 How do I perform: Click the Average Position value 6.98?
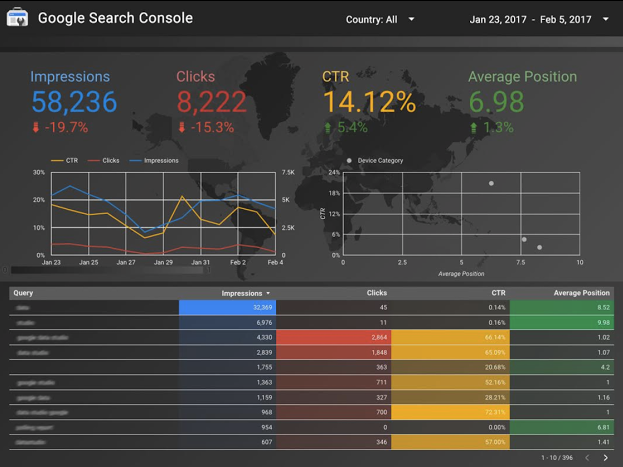tap(496, 102)
